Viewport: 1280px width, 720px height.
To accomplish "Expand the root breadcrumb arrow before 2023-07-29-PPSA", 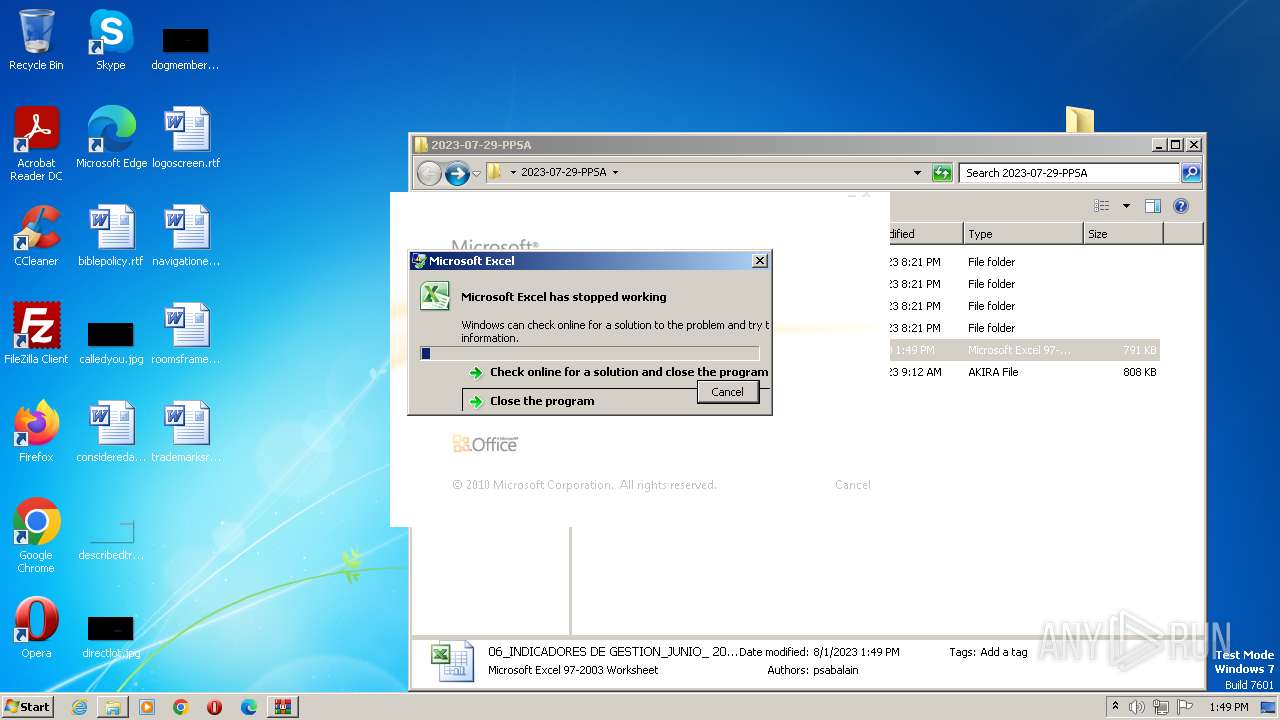I will (x=513, y=173).
